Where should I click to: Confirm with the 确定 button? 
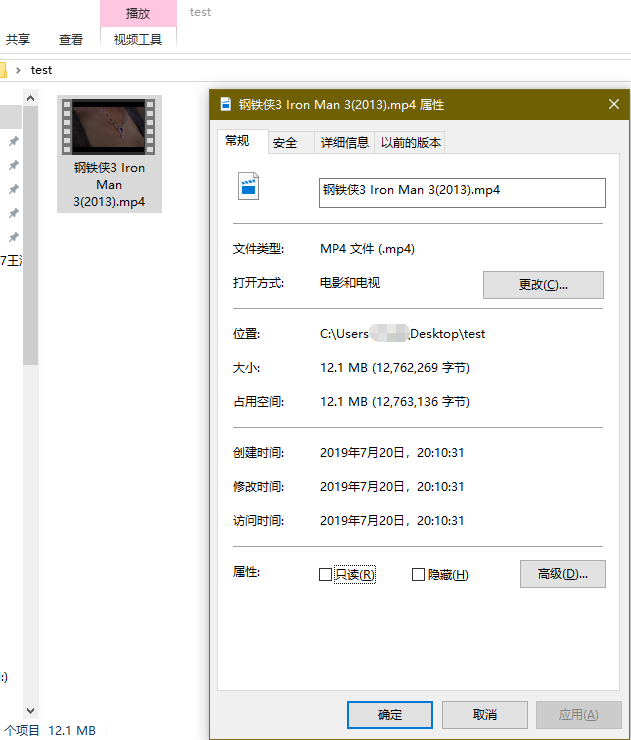[x=390, y=715]
